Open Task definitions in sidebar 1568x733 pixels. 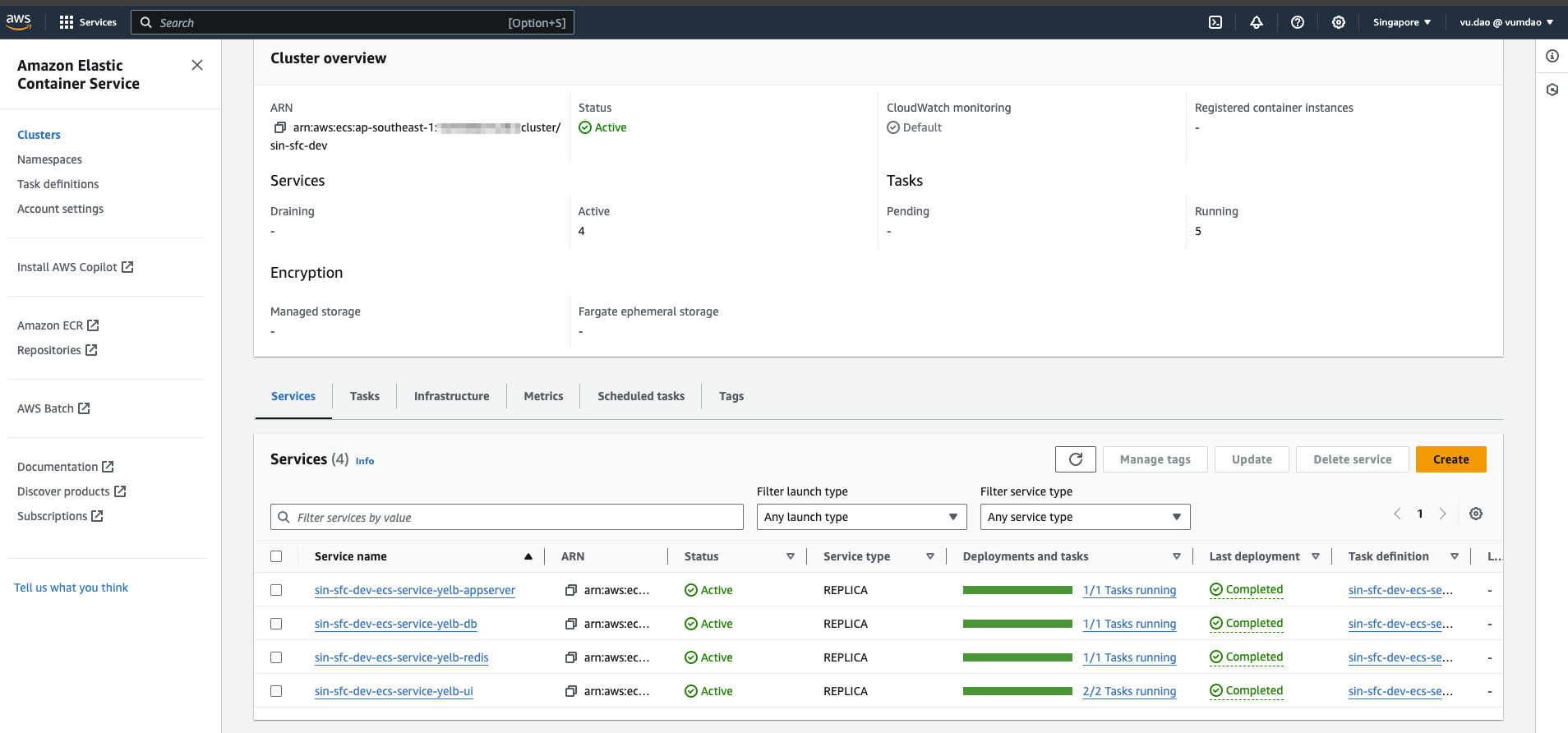pyautogui.click(x=58, y=184)
